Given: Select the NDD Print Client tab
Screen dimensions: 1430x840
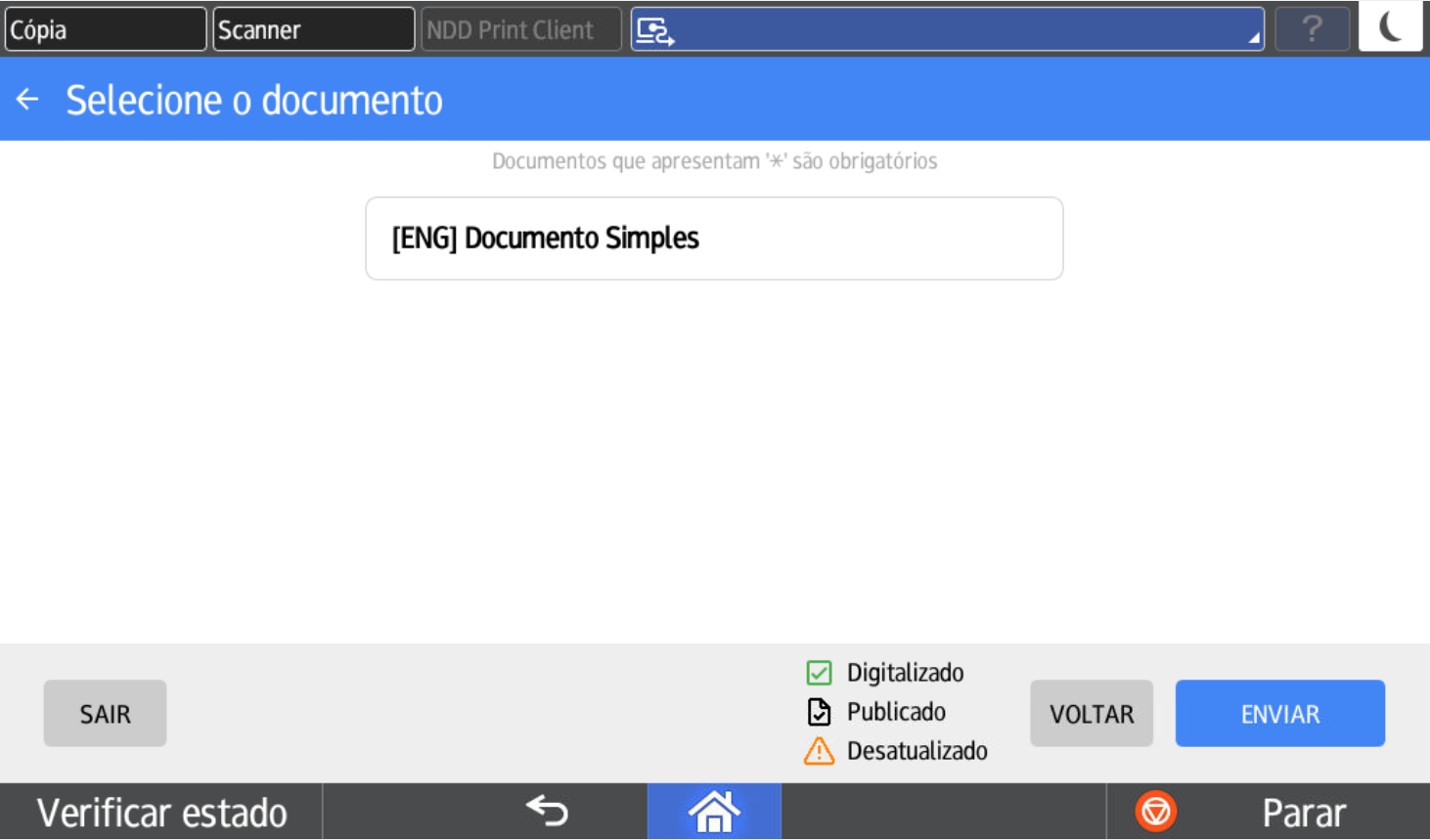Looking at the screenshot, I should [520, 29].
